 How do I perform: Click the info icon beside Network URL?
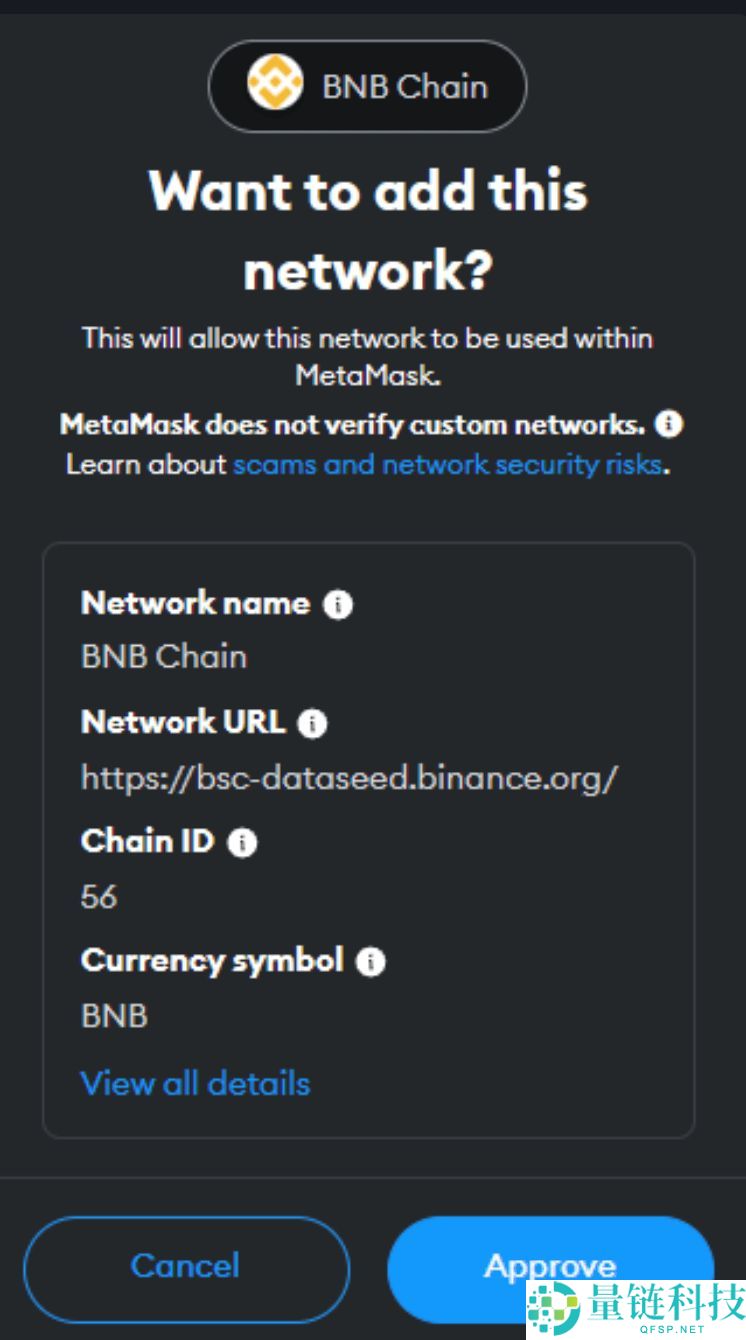[x=313, y=725]
